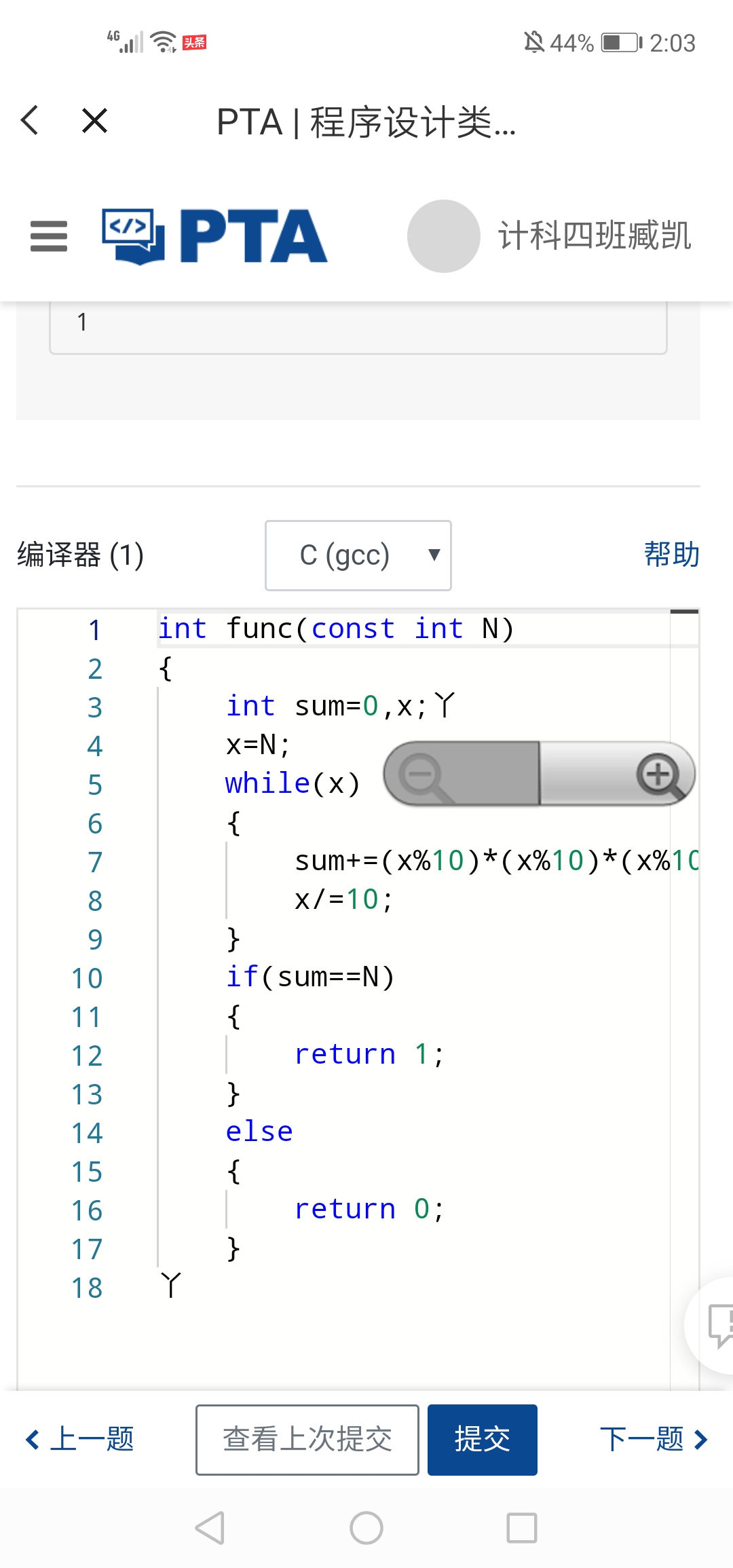
Task: Tap the PTA logo
Action: coord(214,236)
